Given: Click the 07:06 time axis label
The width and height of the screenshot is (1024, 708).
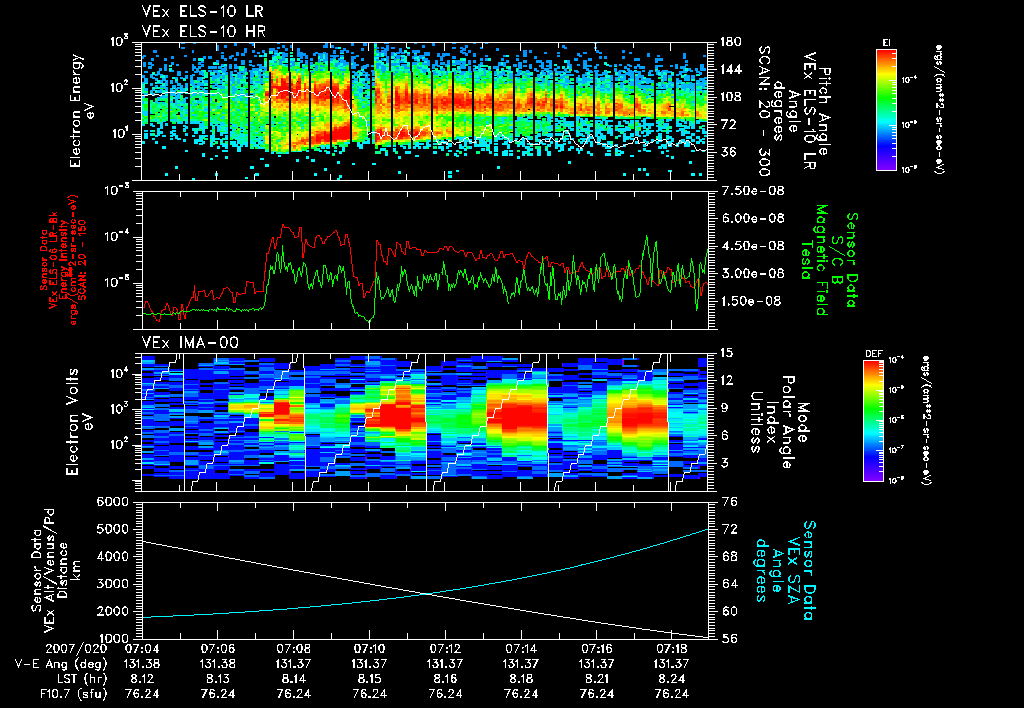Looking at the screenshot, I should 217,650.
